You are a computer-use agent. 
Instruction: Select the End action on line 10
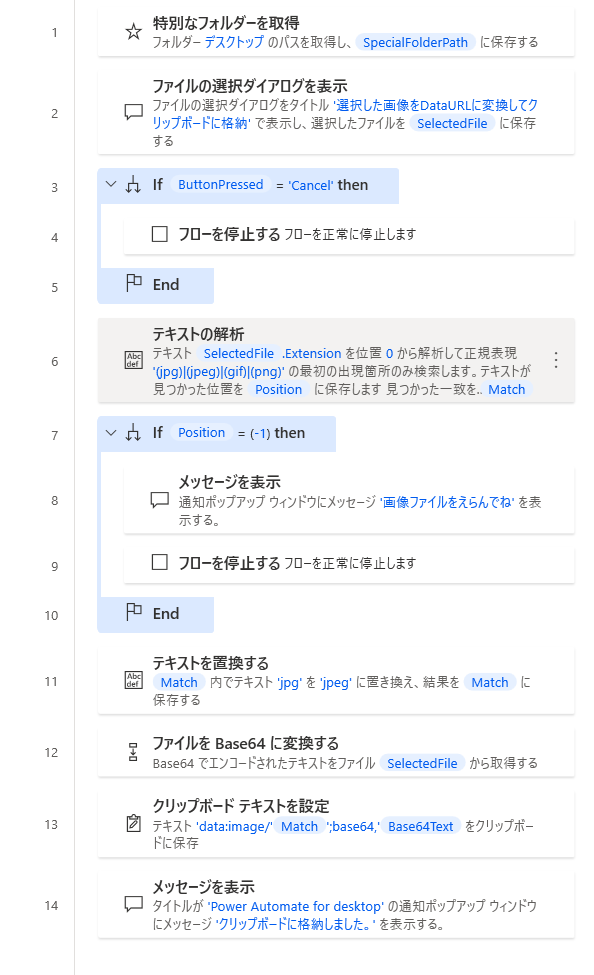click(155, 614)
